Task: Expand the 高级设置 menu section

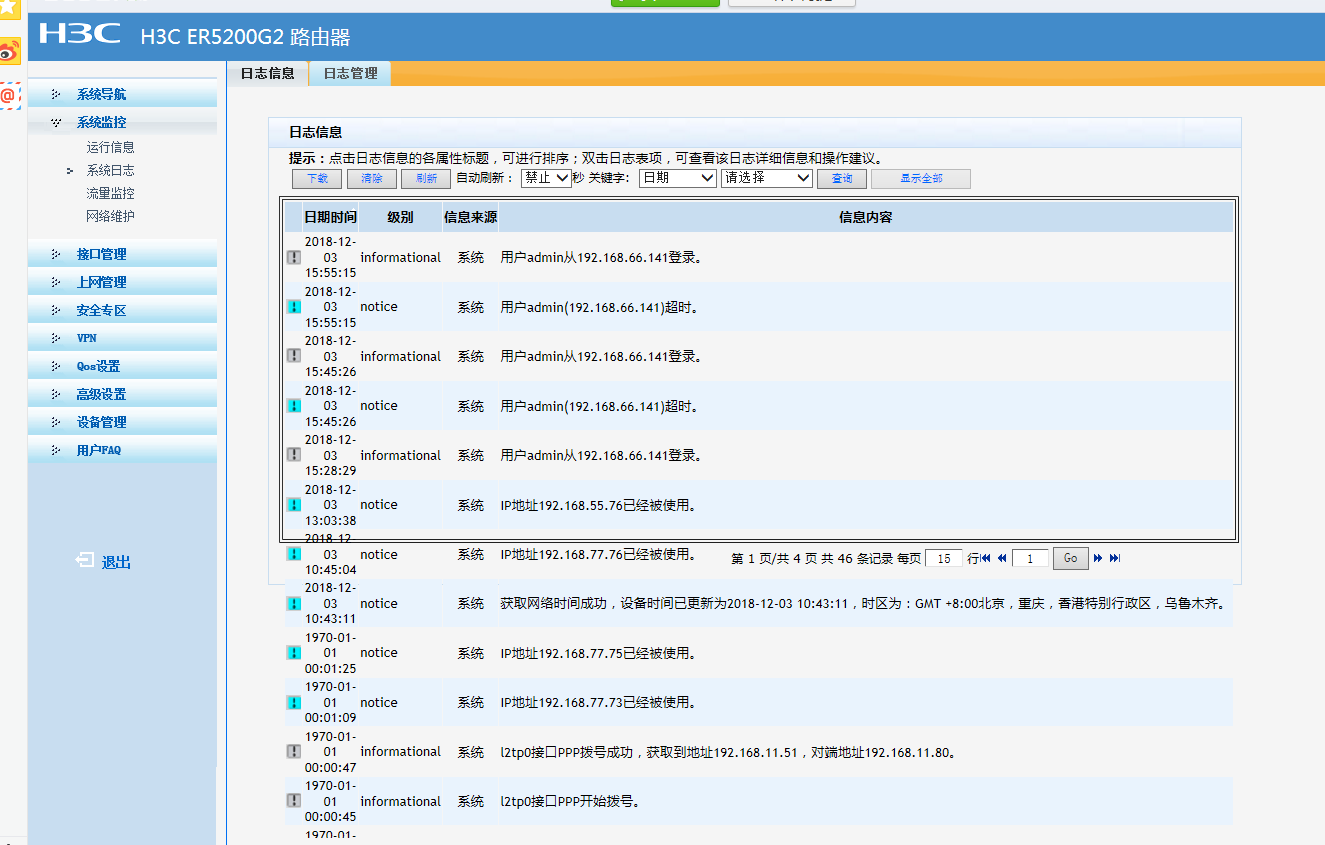Action: pos(122,394)
